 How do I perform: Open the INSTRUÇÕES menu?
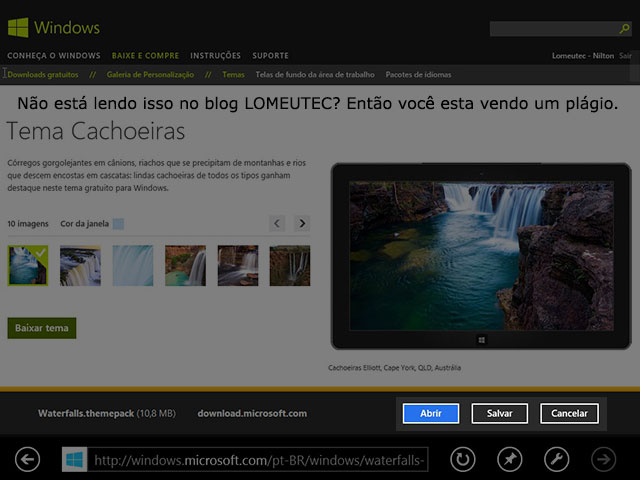point(215,56)
